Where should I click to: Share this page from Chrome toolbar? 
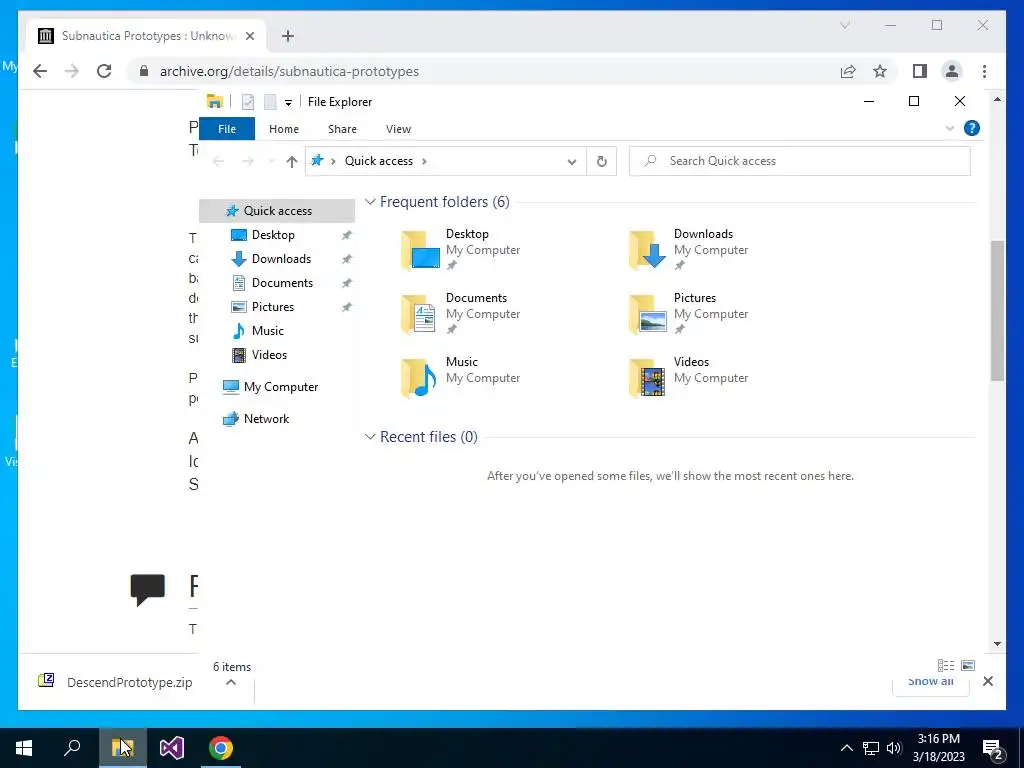point(848,71)
